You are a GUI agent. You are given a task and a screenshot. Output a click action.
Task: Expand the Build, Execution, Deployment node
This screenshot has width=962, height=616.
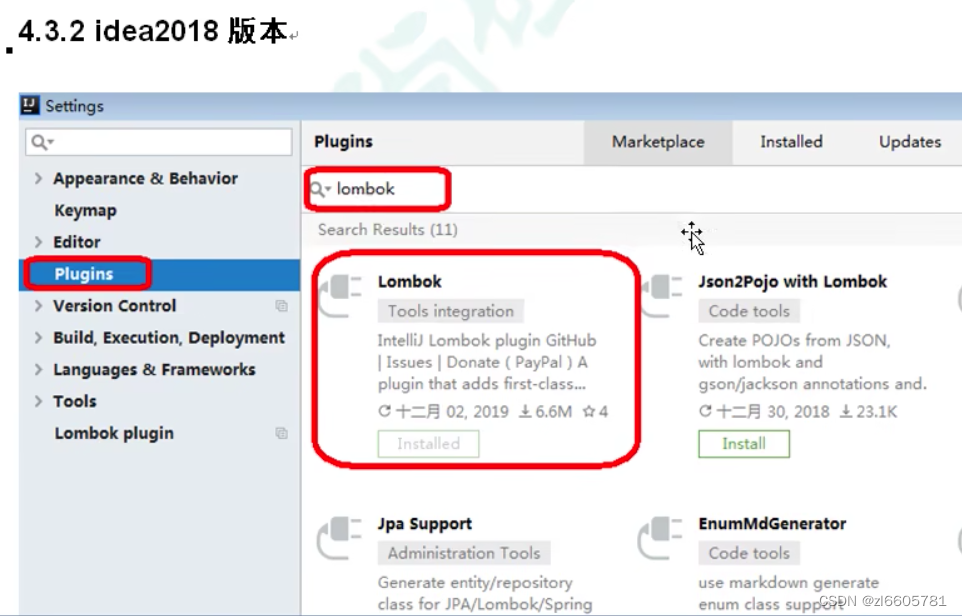click(38, 337)
